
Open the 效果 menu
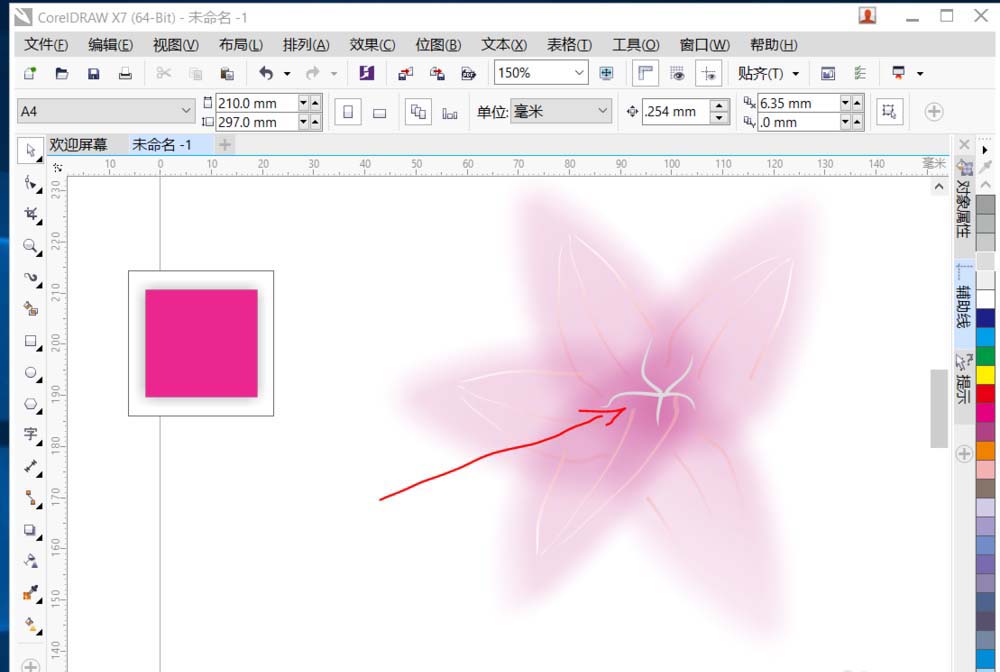pyautogui.click(x=372, y=45)
